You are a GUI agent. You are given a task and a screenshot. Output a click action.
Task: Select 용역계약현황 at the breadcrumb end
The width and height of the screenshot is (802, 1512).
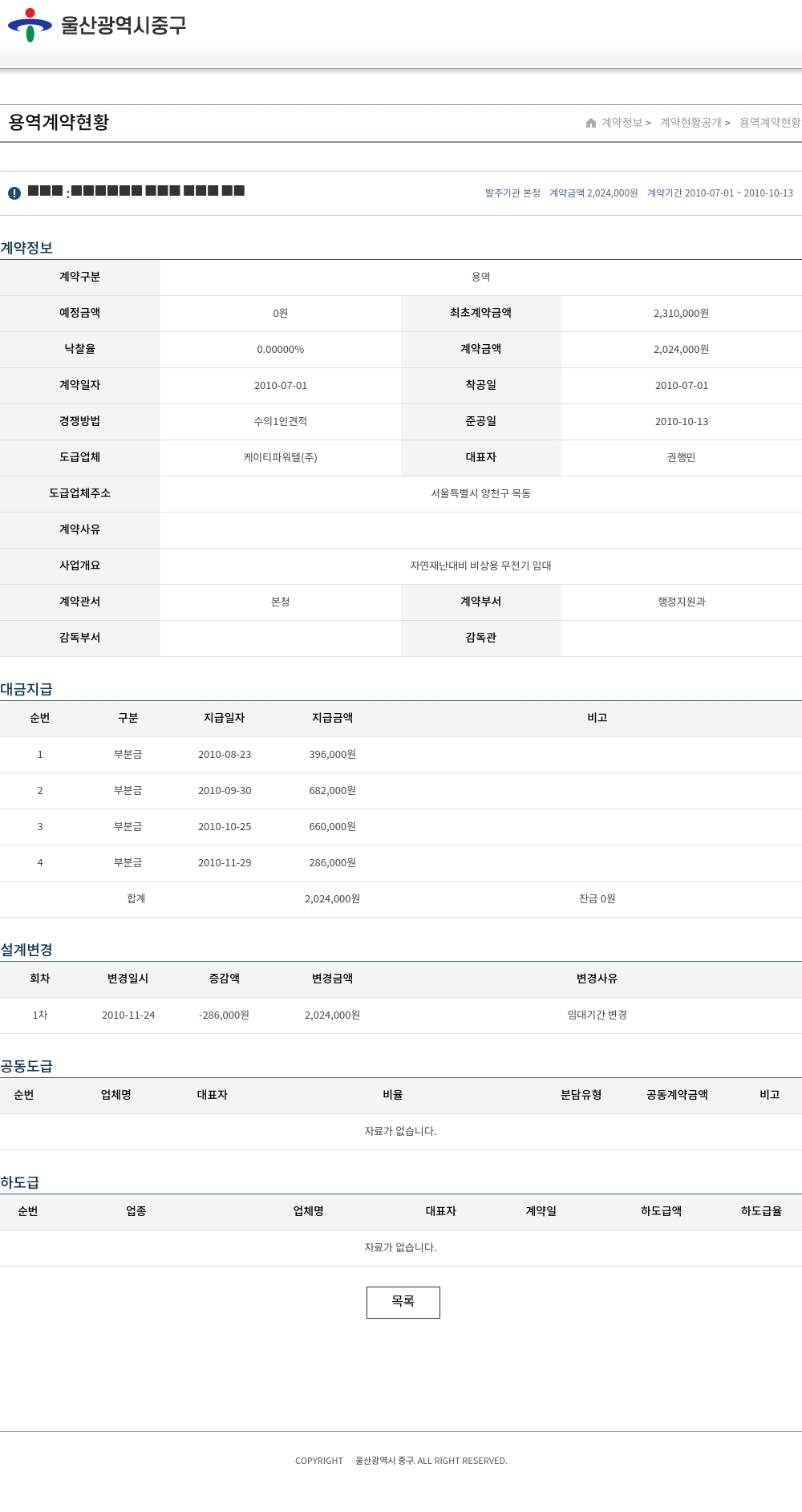point(769,123)
